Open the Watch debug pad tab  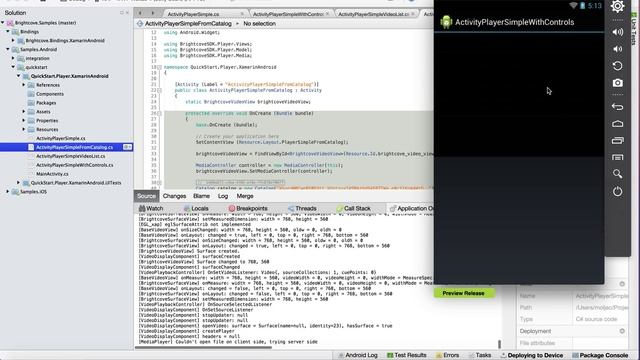click(x=151, y=208)
